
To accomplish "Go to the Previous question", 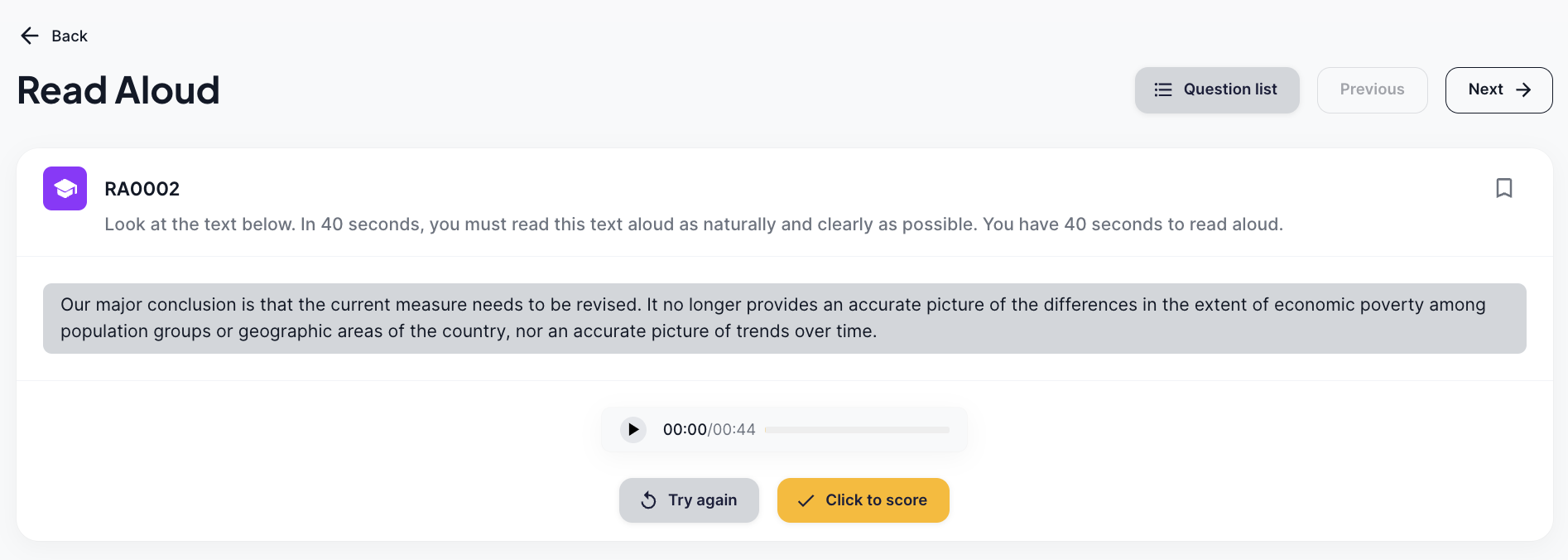I will tap(1371, 89).
